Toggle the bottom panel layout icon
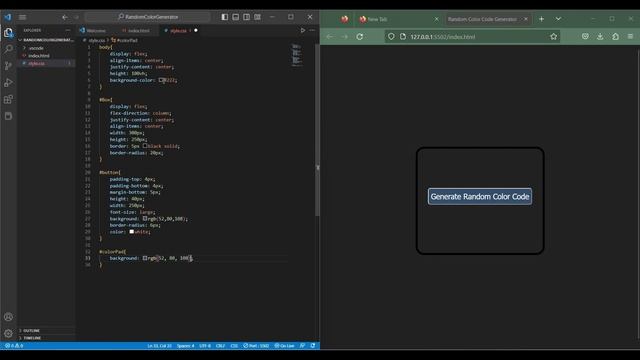This screenshot has height=360, width=640. (x=236, y=17)
